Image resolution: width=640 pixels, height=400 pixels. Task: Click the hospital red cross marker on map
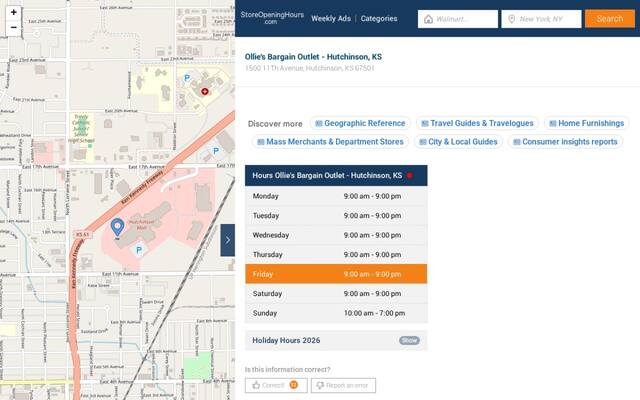click(204, 91)
